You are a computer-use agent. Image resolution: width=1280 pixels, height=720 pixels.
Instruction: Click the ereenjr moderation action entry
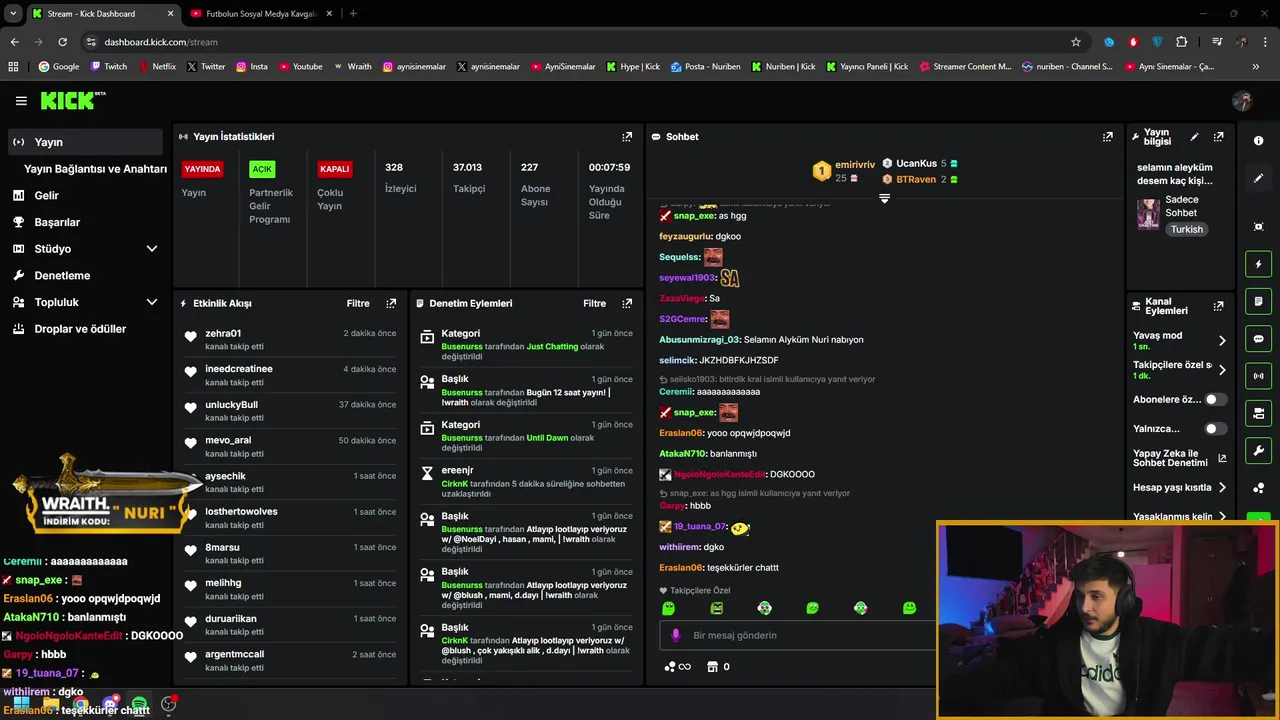(526, 481)
